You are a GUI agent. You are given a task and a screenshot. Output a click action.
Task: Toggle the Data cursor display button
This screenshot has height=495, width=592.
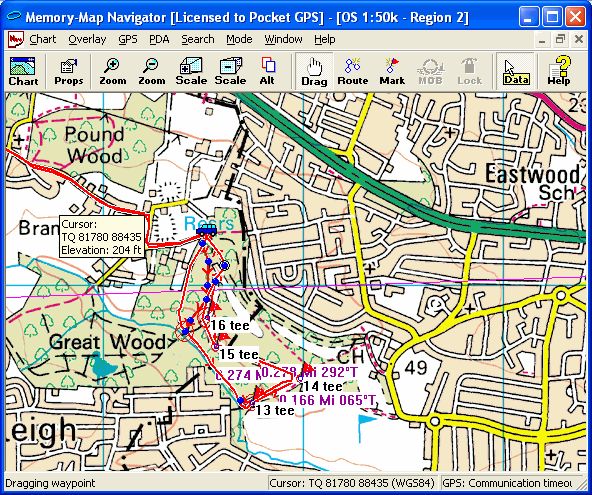[515, 71]
